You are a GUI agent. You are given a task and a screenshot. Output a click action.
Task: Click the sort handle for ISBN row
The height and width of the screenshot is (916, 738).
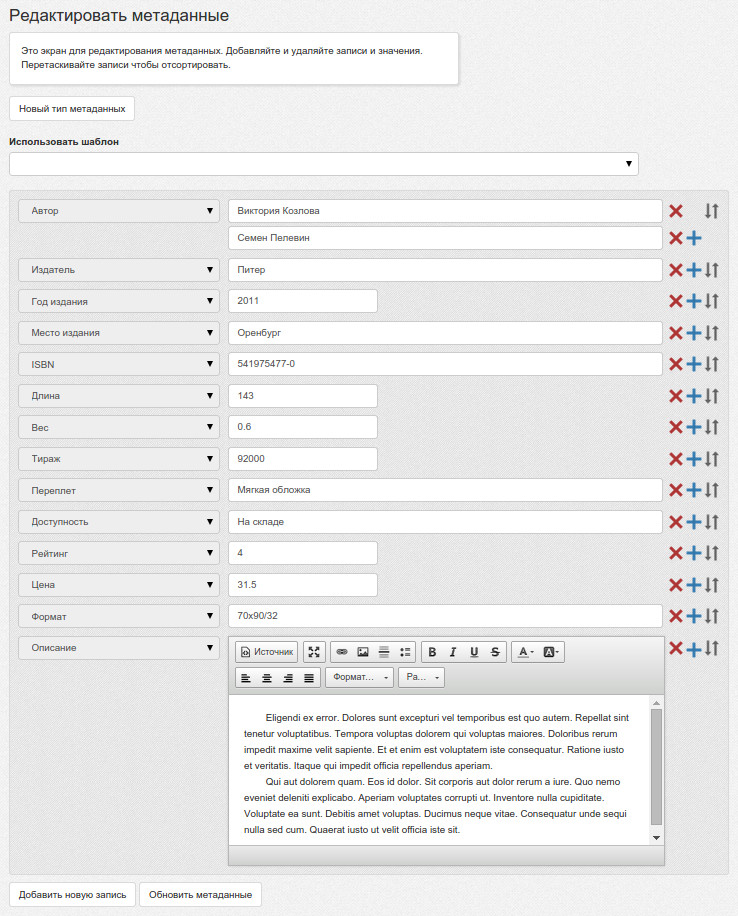coord(712,365)
